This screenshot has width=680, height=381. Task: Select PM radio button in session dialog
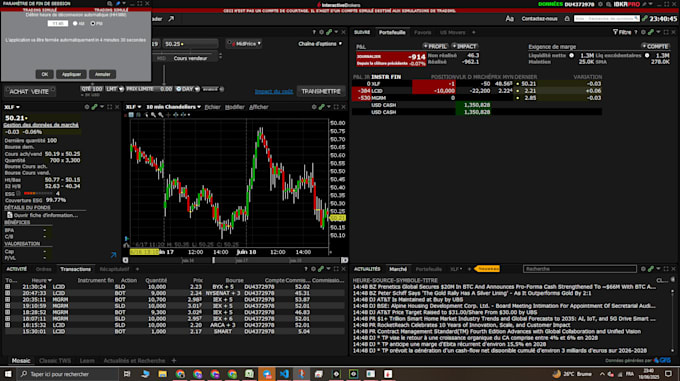92,23
